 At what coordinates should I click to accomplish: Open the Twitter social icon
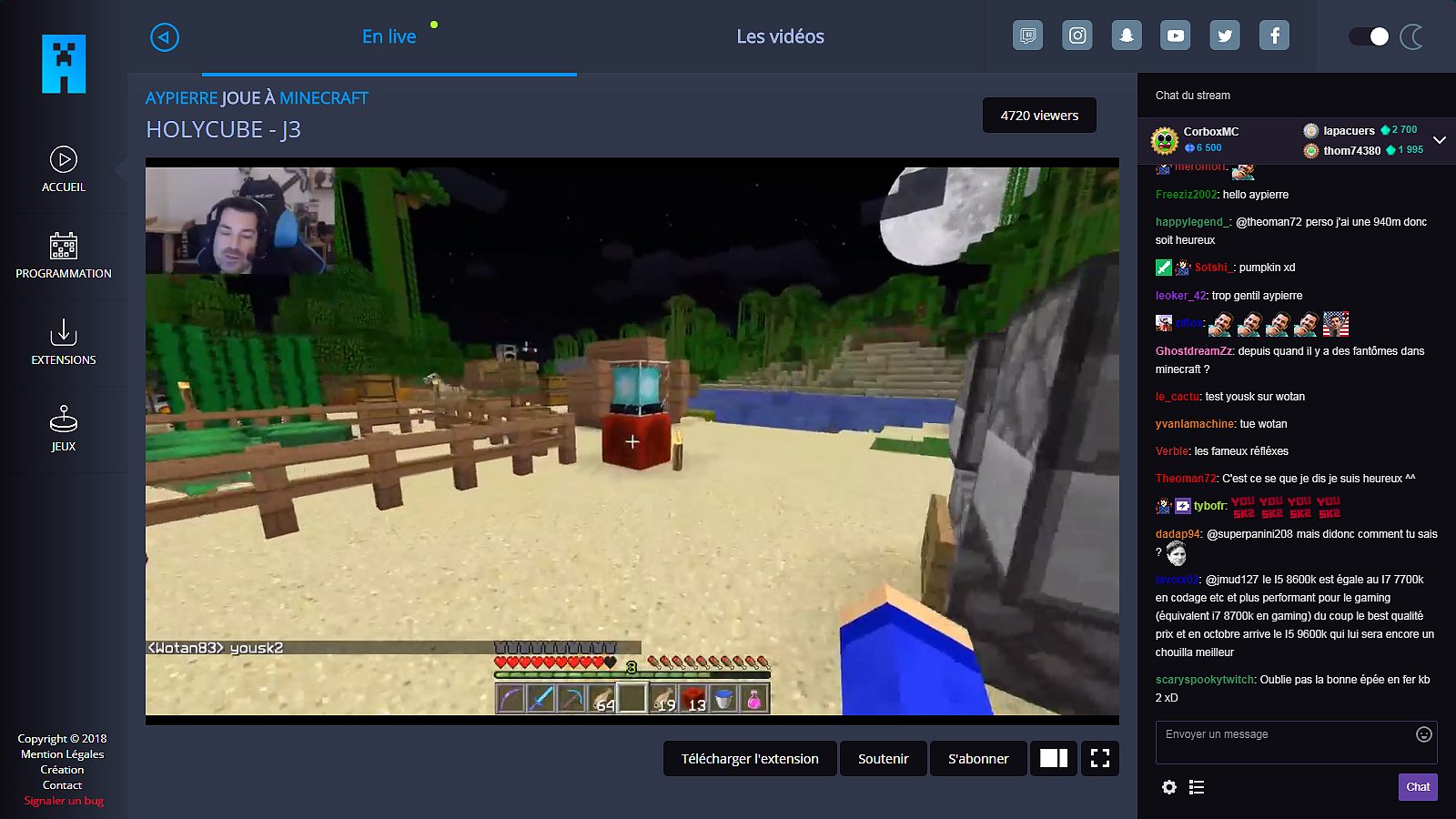coord(1225,35)
